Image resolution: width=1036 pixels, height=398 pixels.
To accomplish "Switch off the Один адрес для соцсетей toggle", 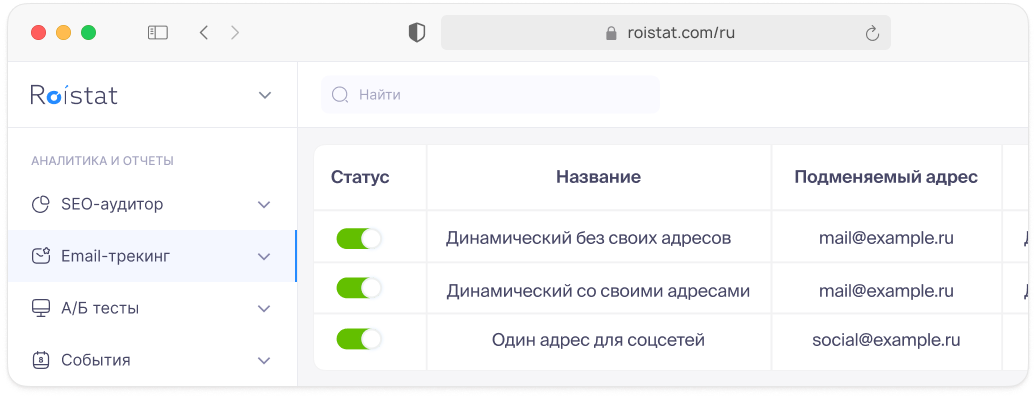I will pyautogui.click(x=359, y=339).
